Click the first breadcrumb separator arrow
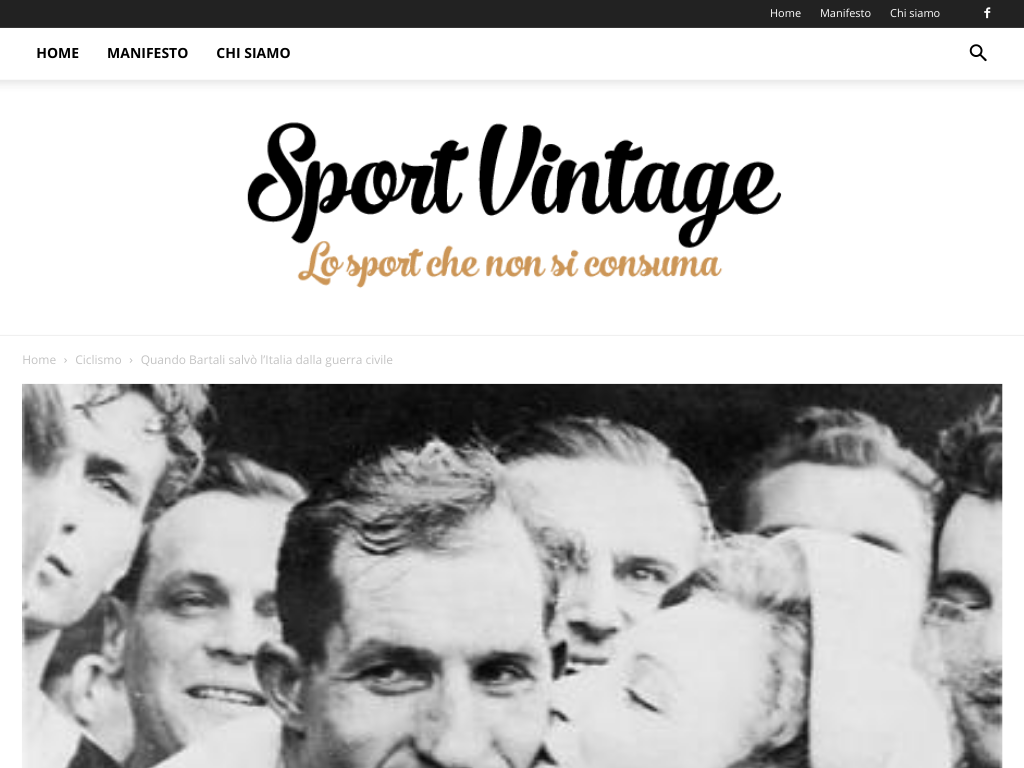The height and width of the screenshot is (768, 1024). coord(65,360)
